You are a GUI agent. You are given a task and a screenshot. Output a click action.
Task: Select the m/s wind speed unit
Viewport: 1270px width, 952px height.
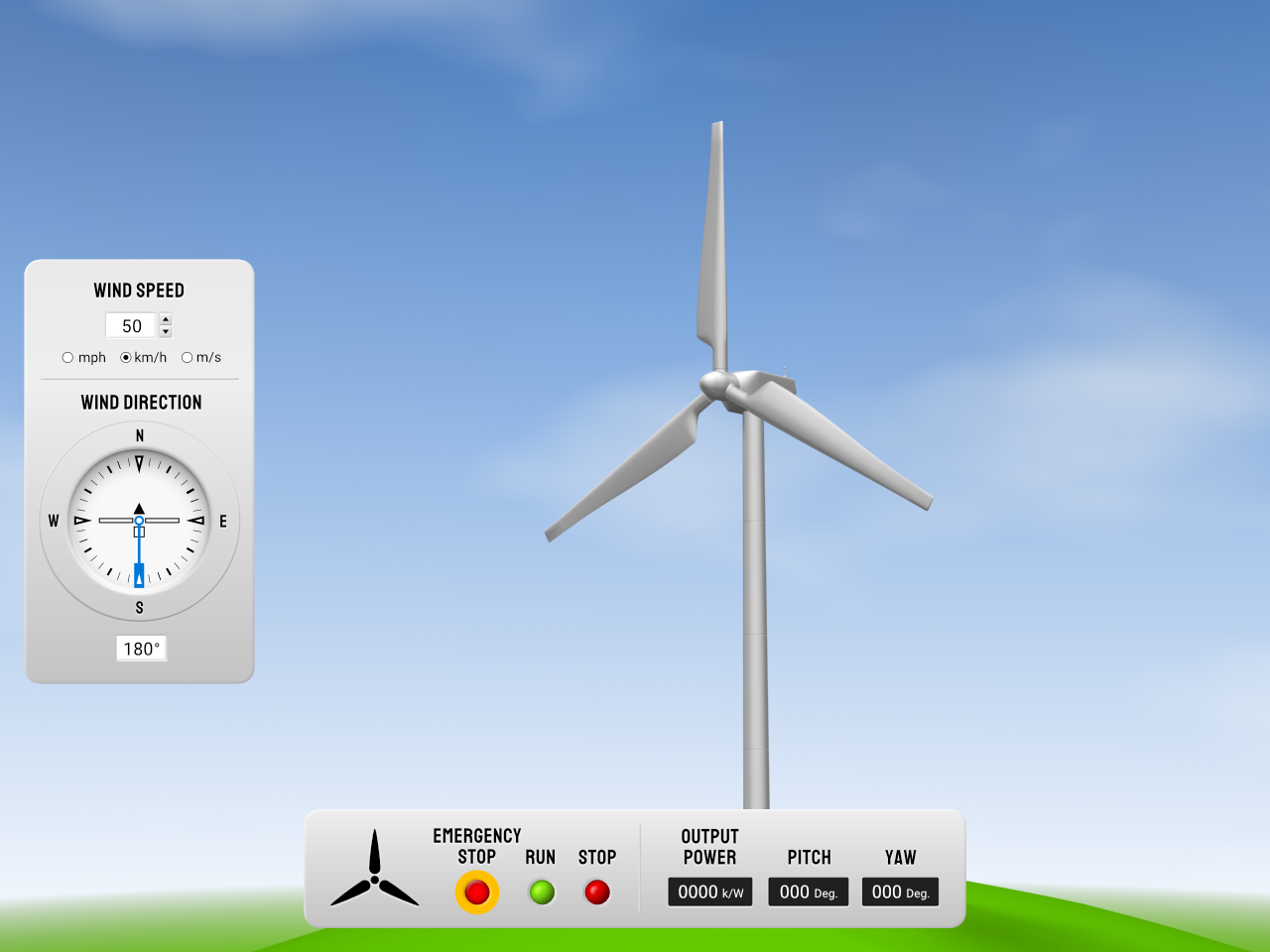click(x=187, y=358)
